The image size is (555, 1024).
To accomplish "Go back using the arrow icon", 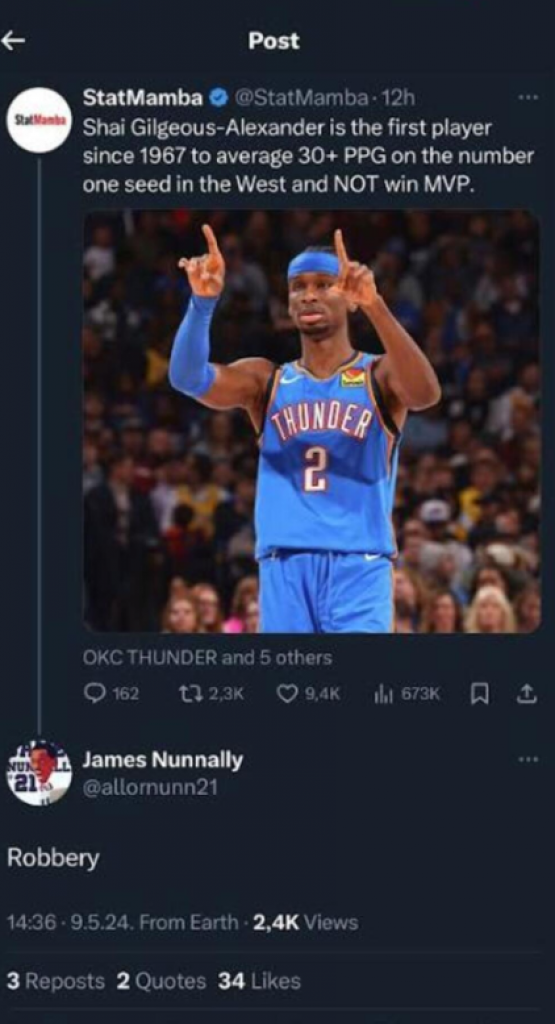I will [x=13, y=40].
